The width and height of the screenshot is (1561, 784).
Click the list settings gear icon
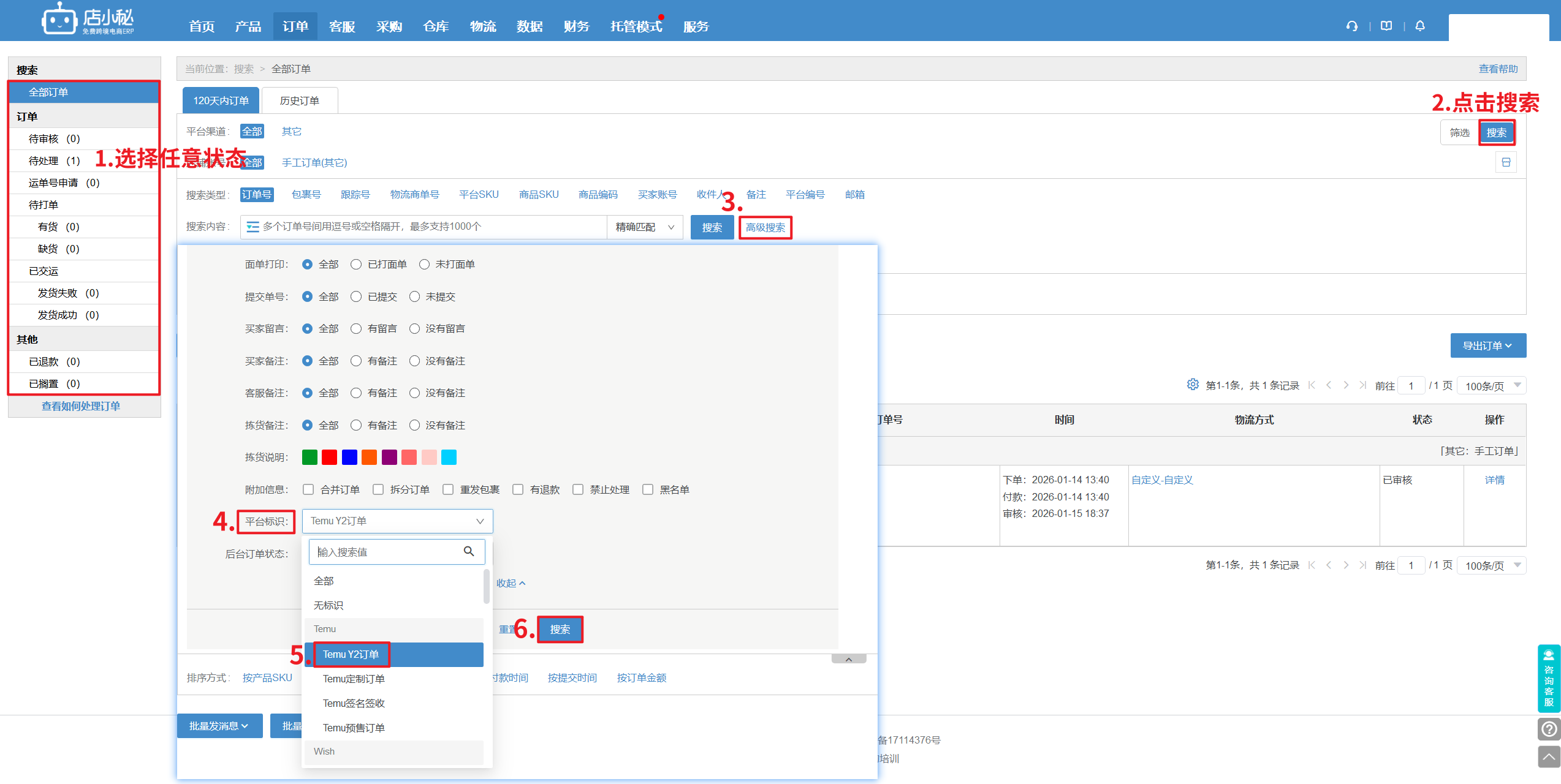pos(1192,385)
